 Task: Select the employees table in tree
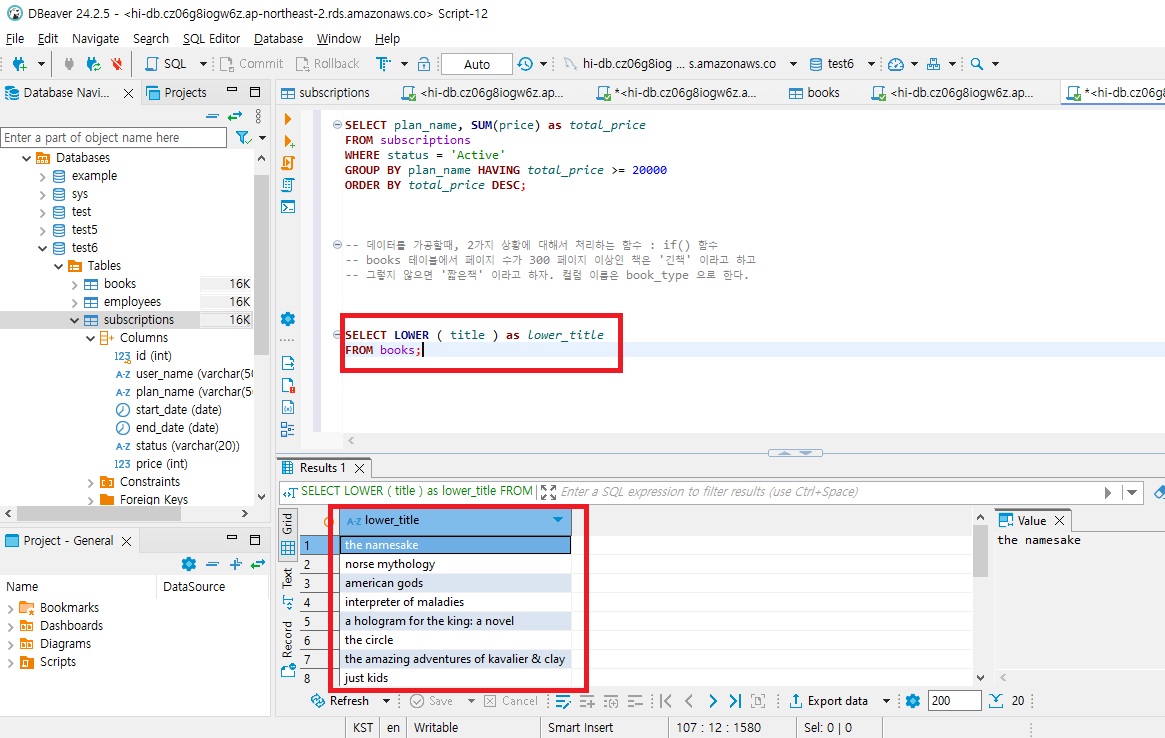click(x=132, y=302)
